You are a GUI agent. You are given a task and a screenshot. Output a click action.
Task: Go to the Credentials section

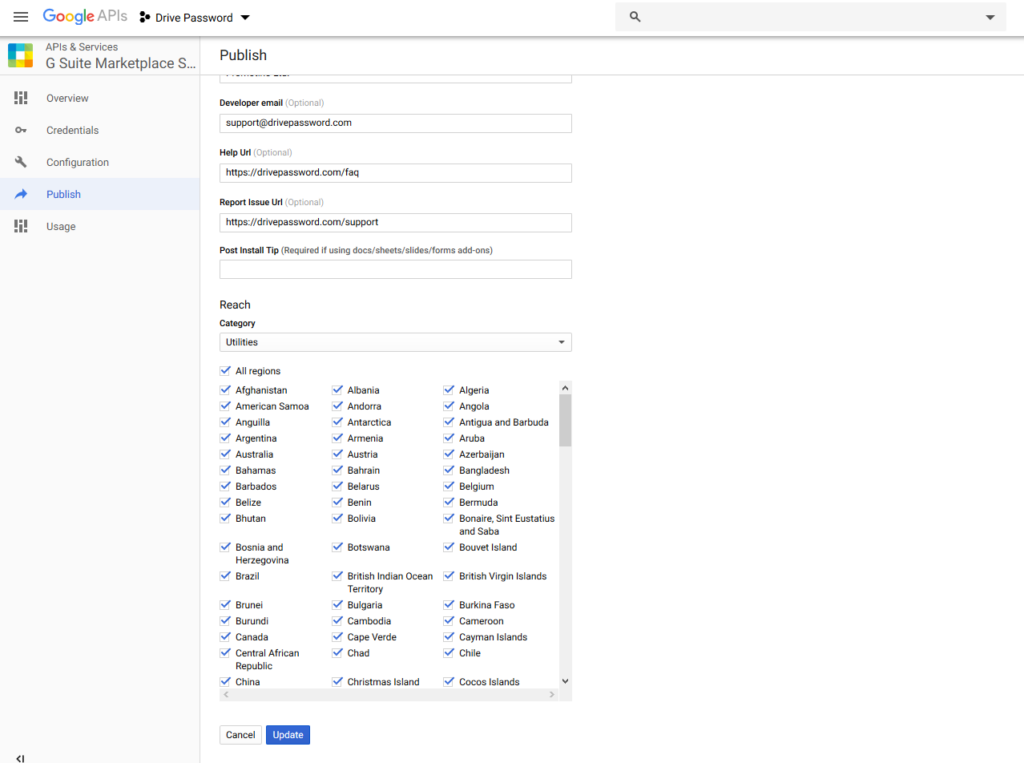[72, 130]
